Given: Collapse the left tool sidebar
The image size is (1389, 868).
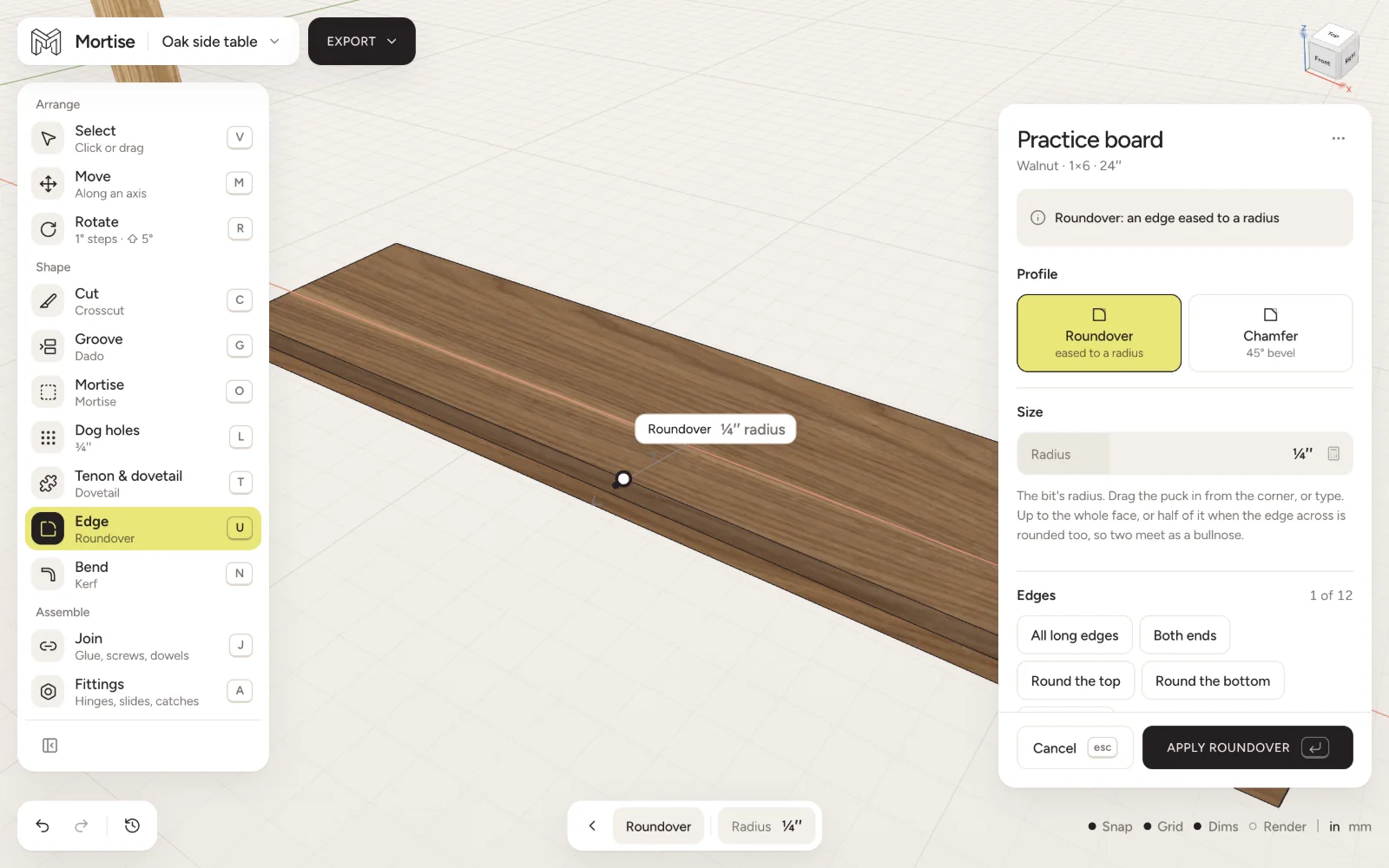Looking at the screenshot, I should coord(50,746).
